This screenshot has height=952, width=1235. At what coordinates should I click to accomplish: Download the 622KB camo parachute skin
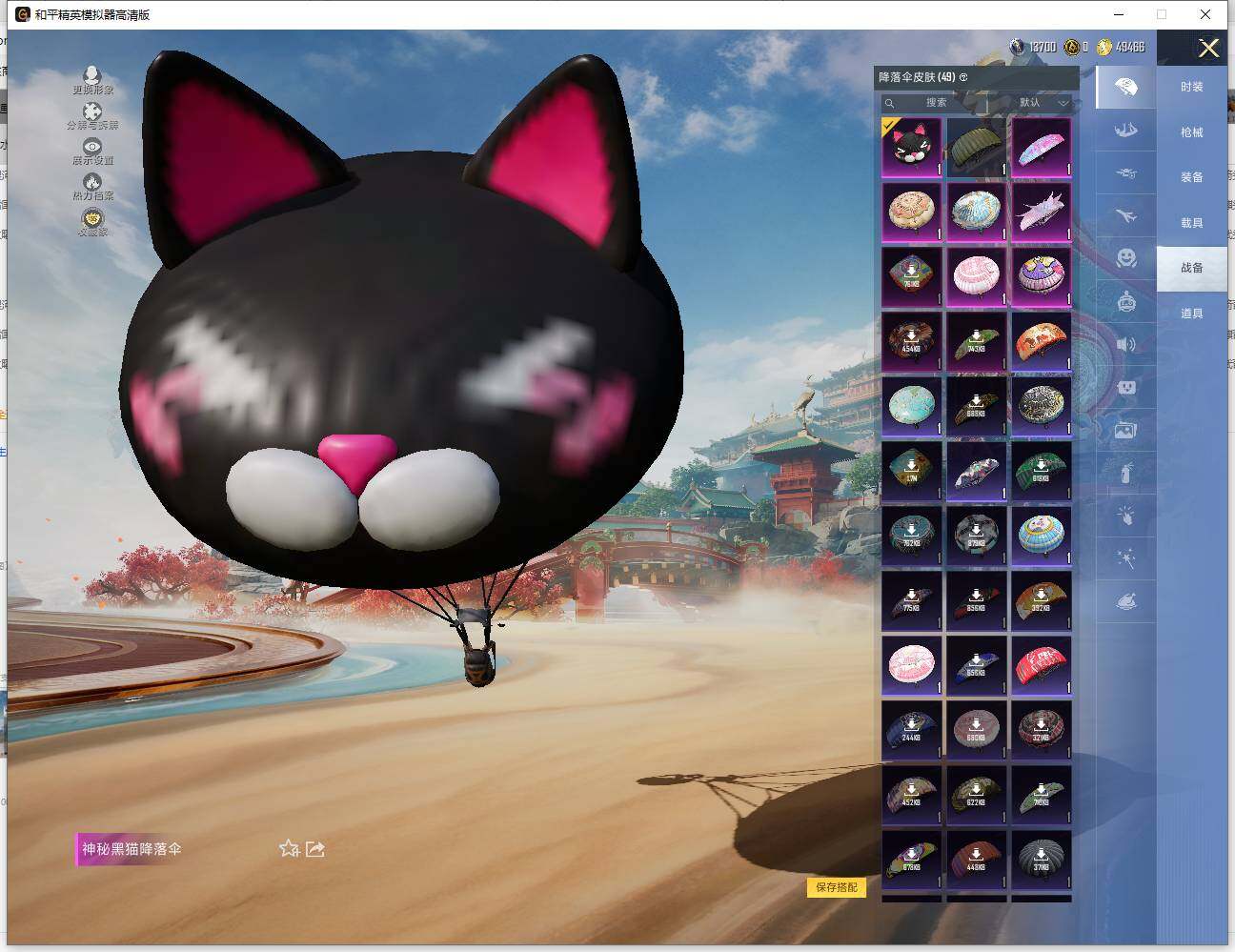coord(977,795)
